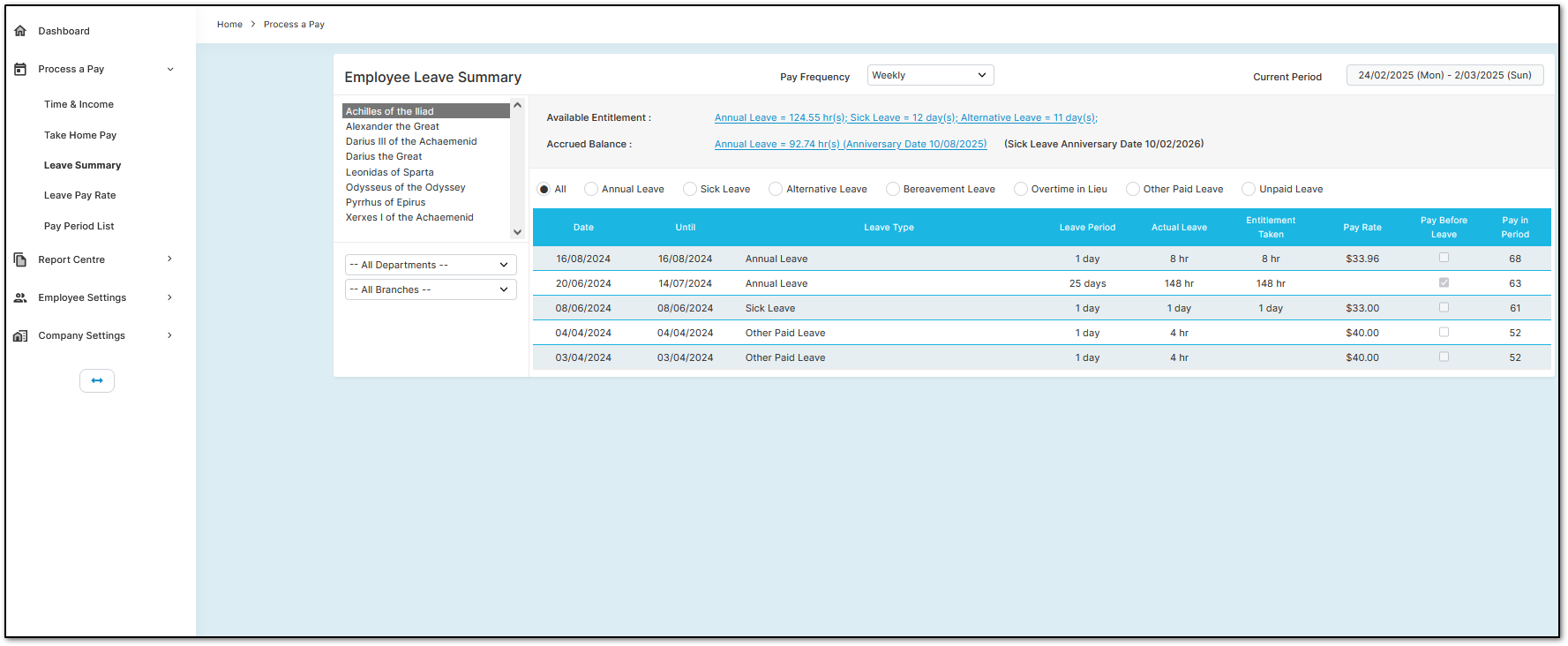The image size is (1568, 646).
Task: Collapse sidebar with double-arrow button
Action: click(97, 380)
